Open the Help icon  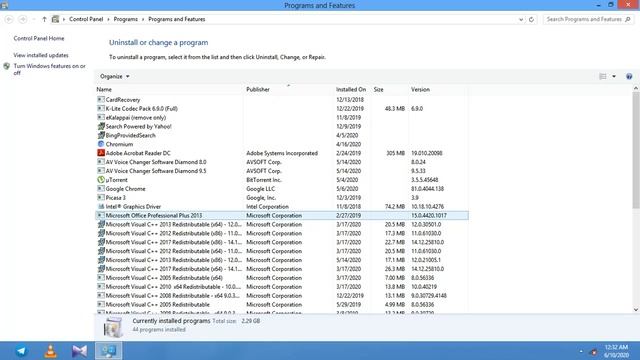click(629, 76)
